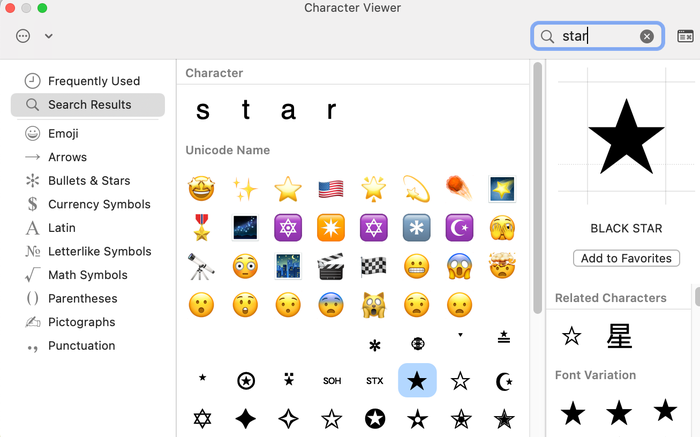This screenshot has width=700, height=437.
Task: Select the Punctuation category
Action: [88, 345]
